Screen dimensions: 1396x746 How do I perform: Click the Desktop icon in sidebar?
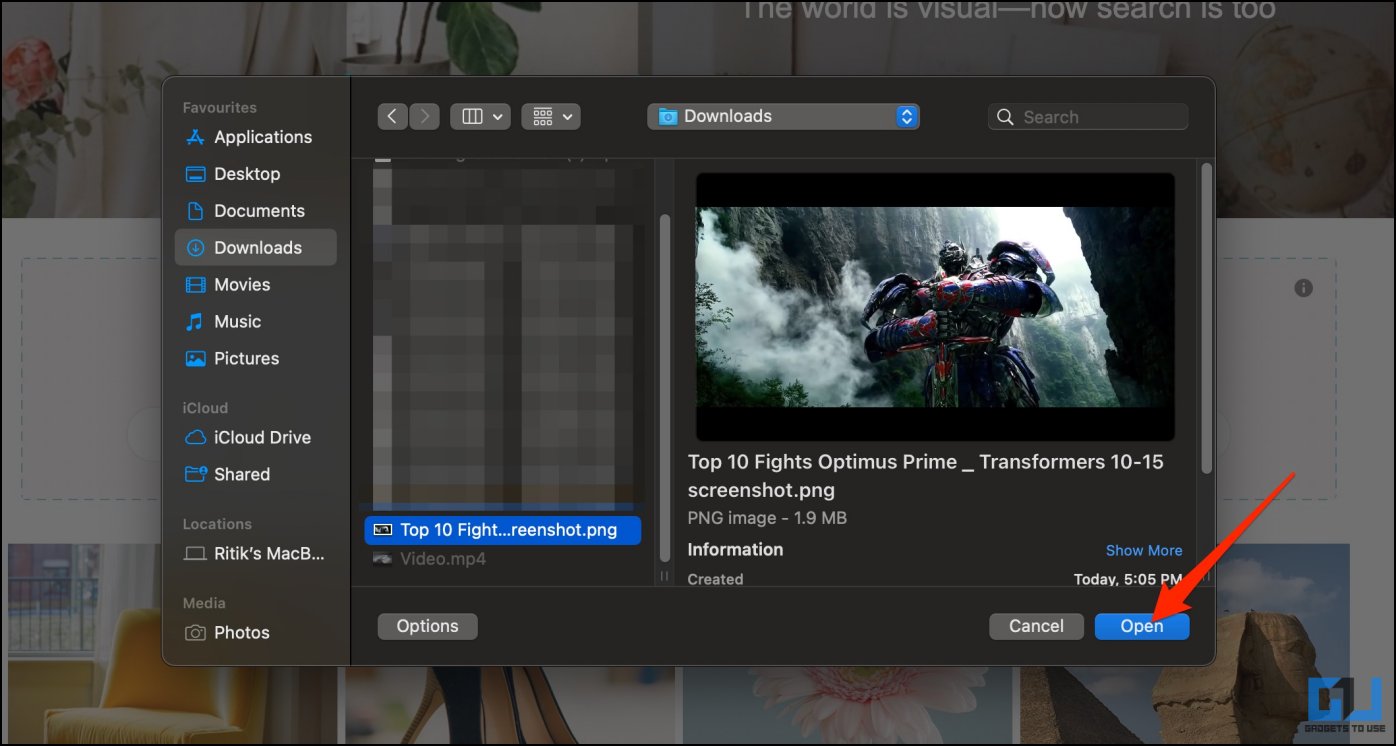(196, 174)
